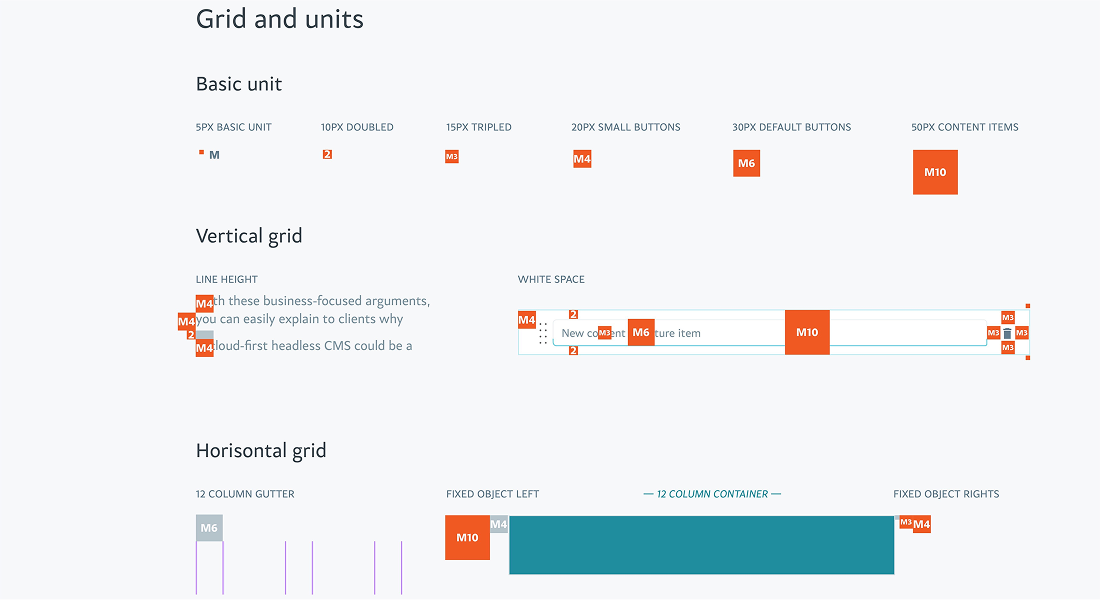
Task: Click the Horisontal grid heading
Action: pyautogui.click(x=261, y=450)
